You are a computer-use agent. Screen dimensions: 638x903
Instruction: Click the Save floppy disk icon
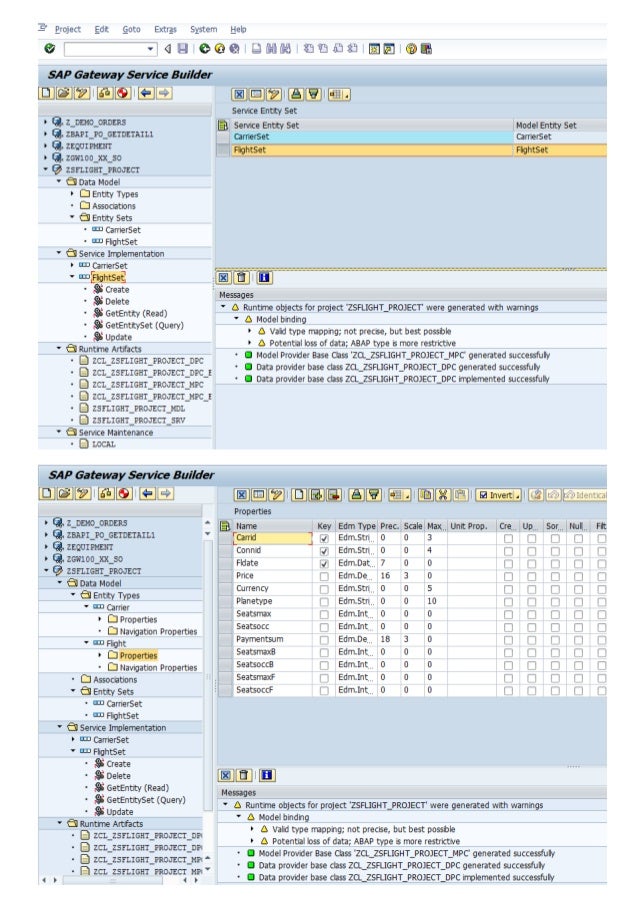tap(183, 48)
